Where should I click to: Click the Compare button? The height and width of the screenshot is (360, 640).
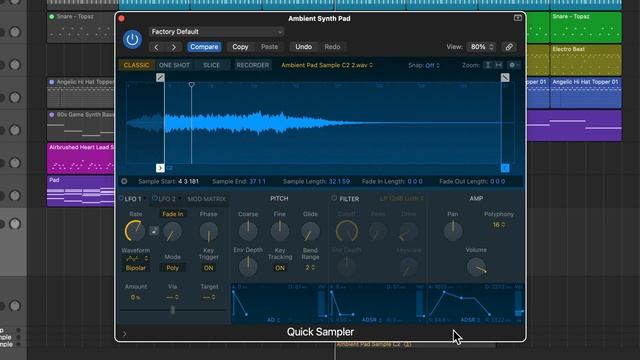pos(204,47)
